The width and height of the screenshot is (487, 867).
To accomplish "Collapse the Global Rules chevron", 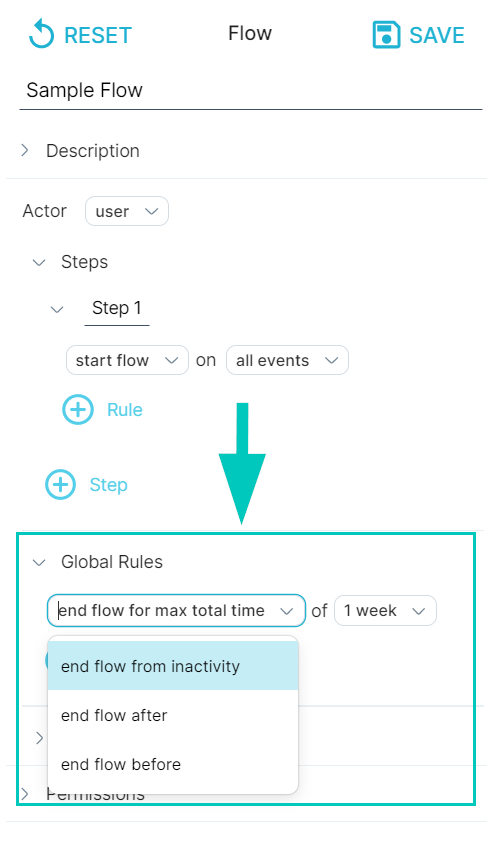I will tap(39, 562).
